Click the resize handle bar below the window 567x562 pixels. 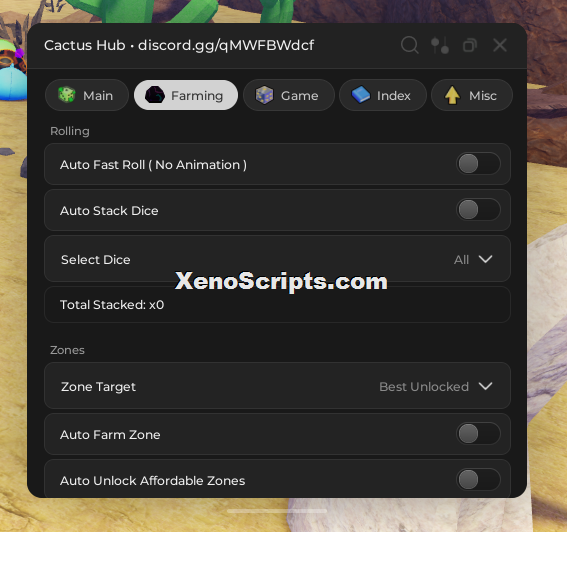click(277, 511)
